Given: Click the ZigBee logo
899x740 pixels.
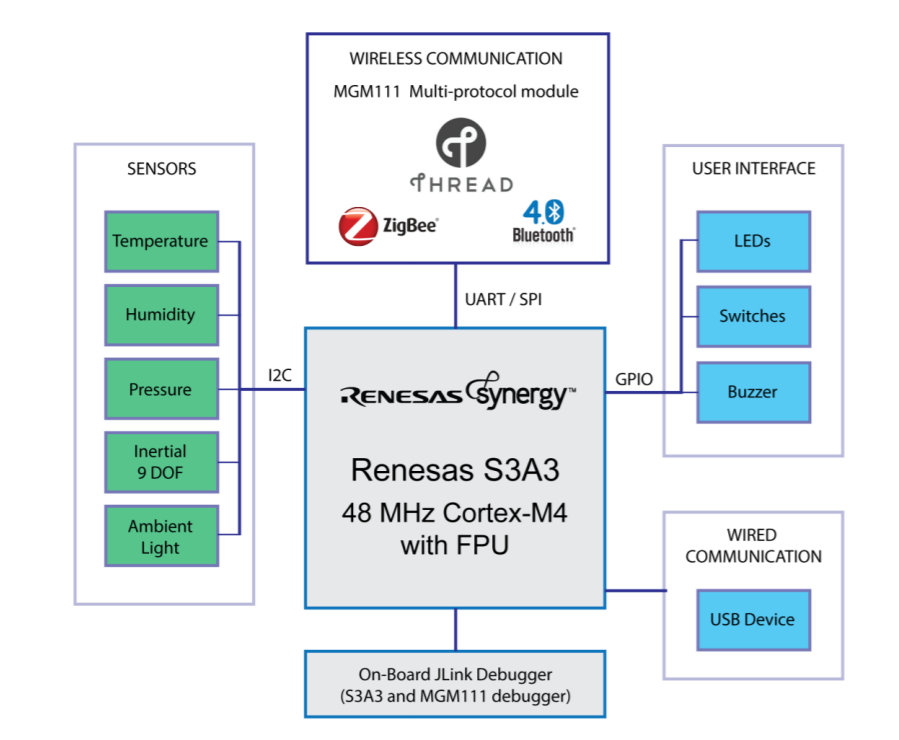Looking at the screenshot, I should (388, 226).
